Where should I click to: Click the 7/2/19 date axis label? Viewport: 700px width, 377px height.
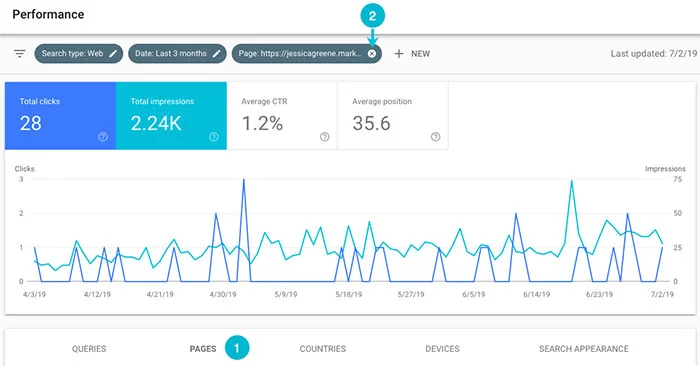tap(662, 294)
